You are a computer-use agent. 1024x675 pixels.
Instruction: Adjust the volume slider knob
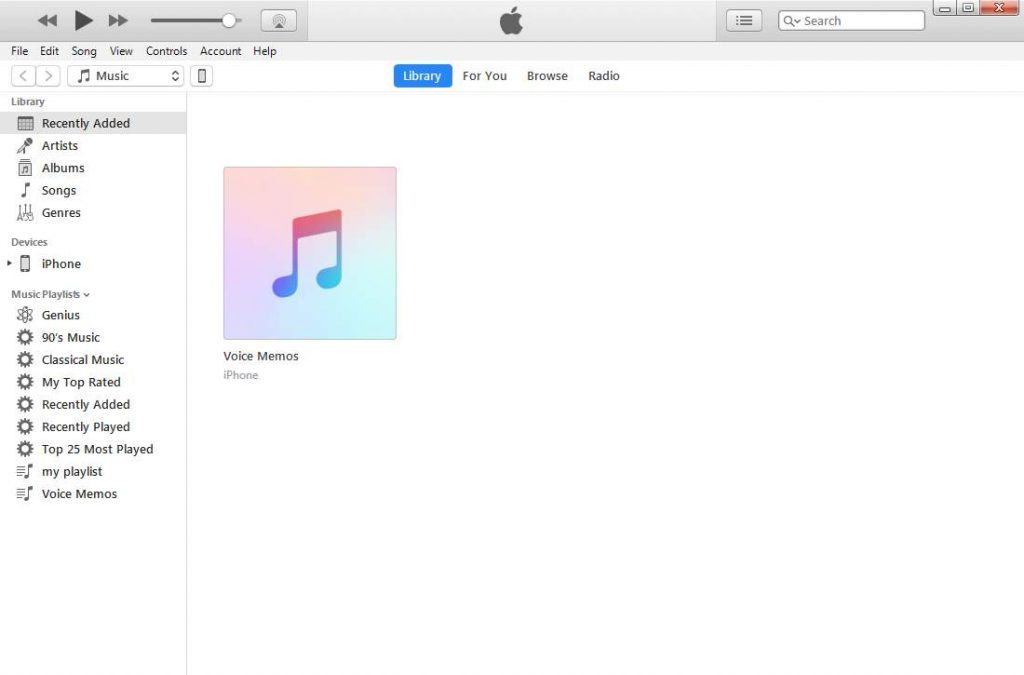click(229, 20)
